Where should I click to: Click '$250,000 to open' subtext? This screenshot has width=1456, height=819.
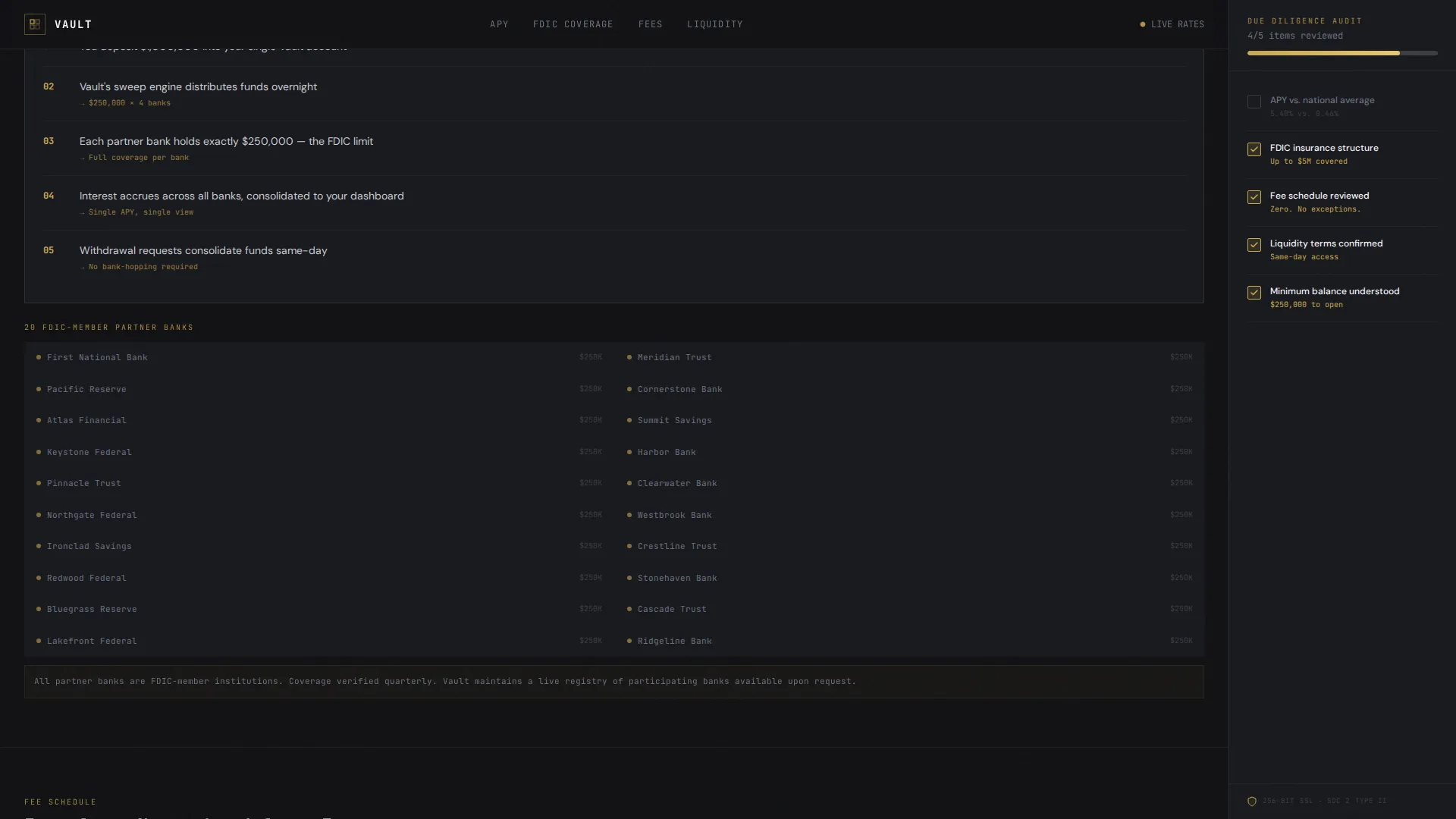pos(1306,305)
